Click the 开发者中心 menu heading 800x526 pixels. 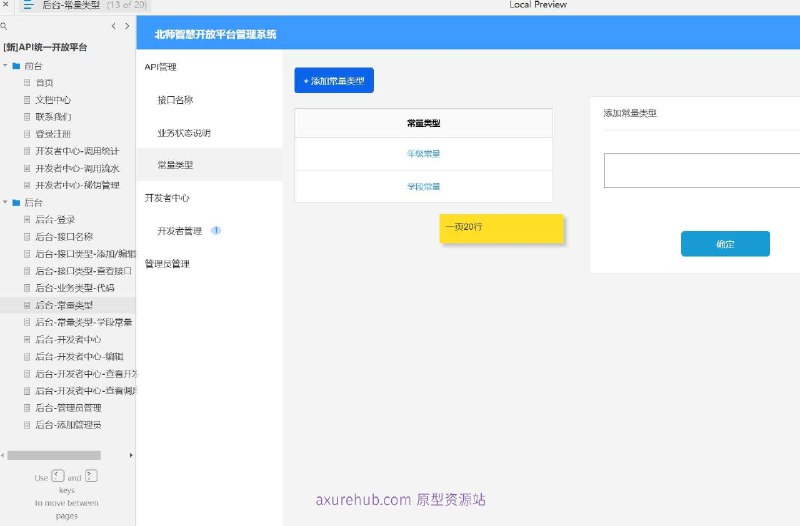[x=167, y=198]
